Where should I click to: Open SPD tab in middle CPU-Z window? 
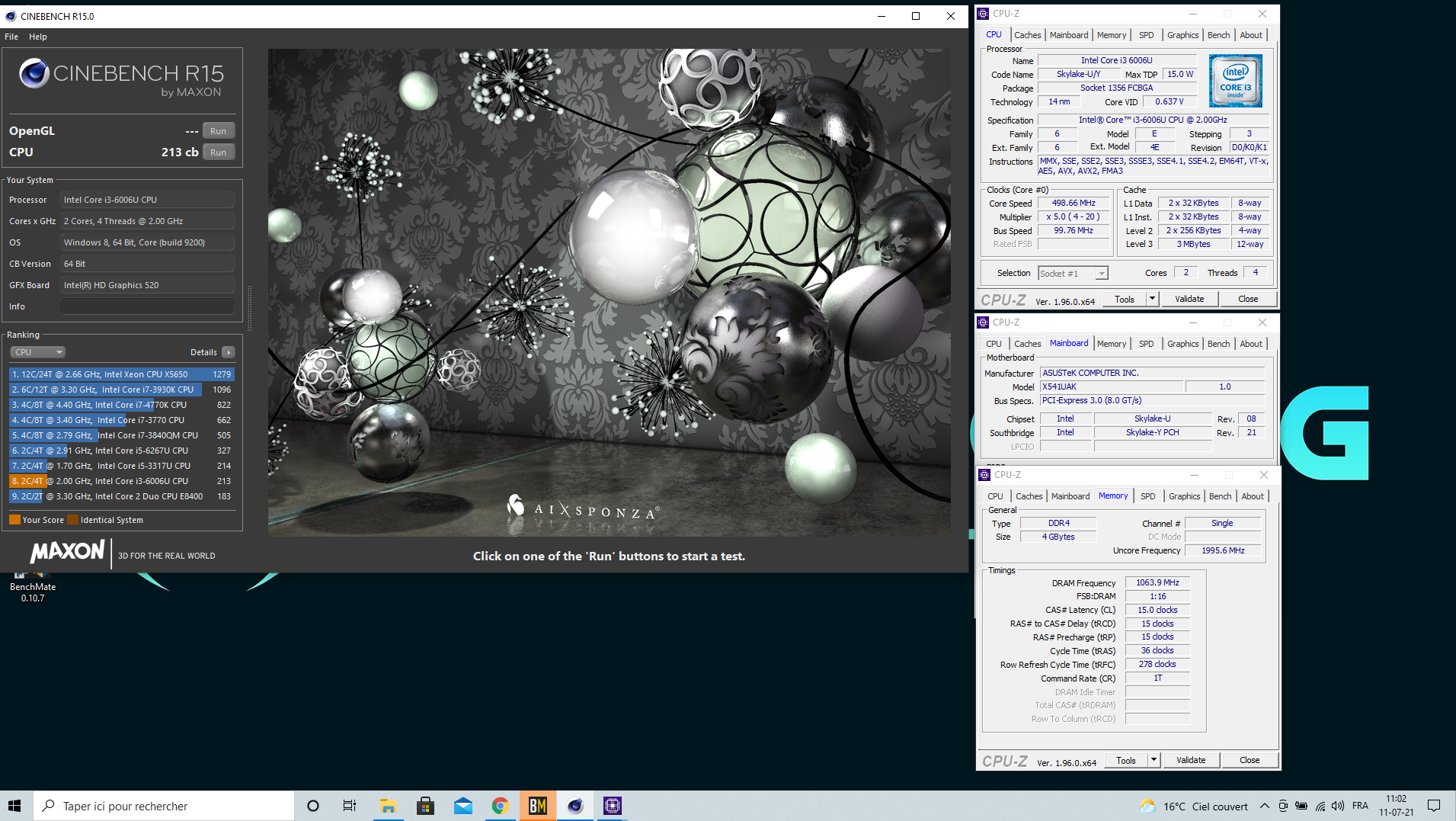1146,344
